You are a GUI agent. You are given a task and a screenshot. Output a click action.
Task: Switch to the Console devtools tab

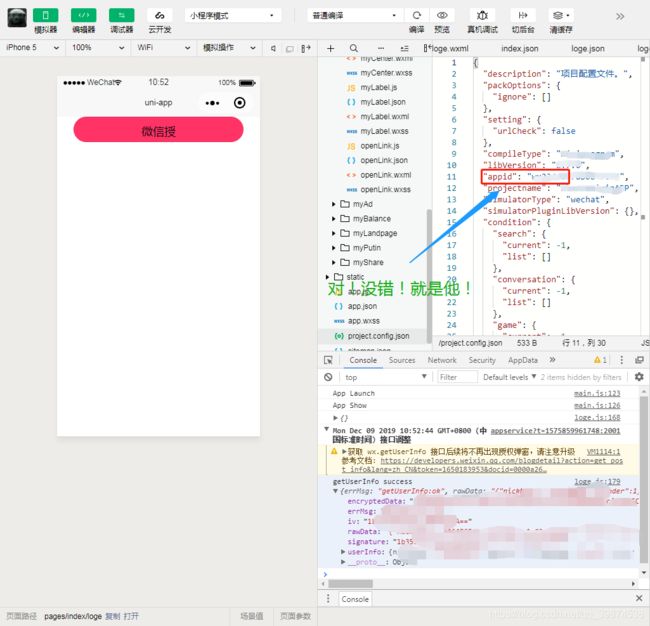click(x=363, y=360)
